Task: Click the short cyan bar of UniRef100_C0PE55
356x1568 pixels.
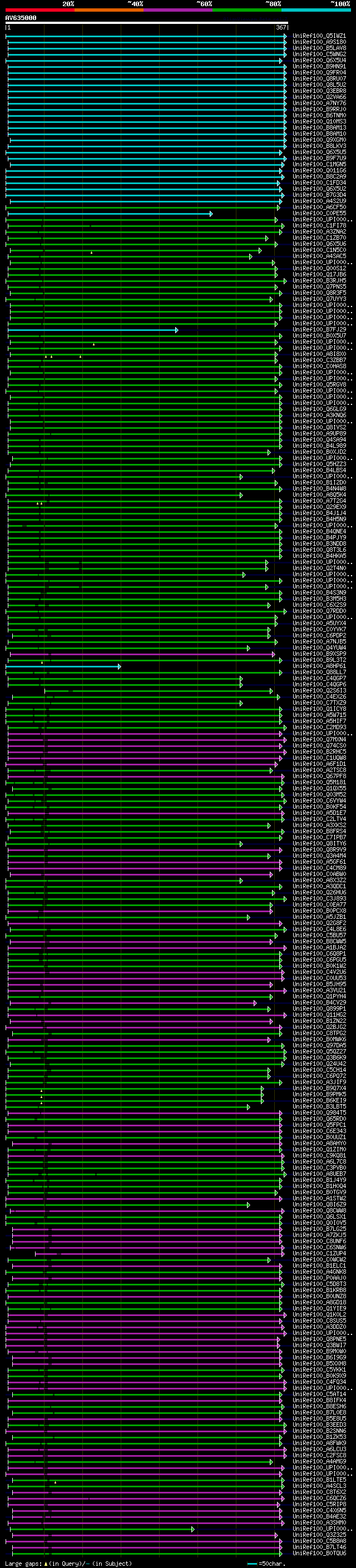Action: pyautogui.click(x=110, y=214)
